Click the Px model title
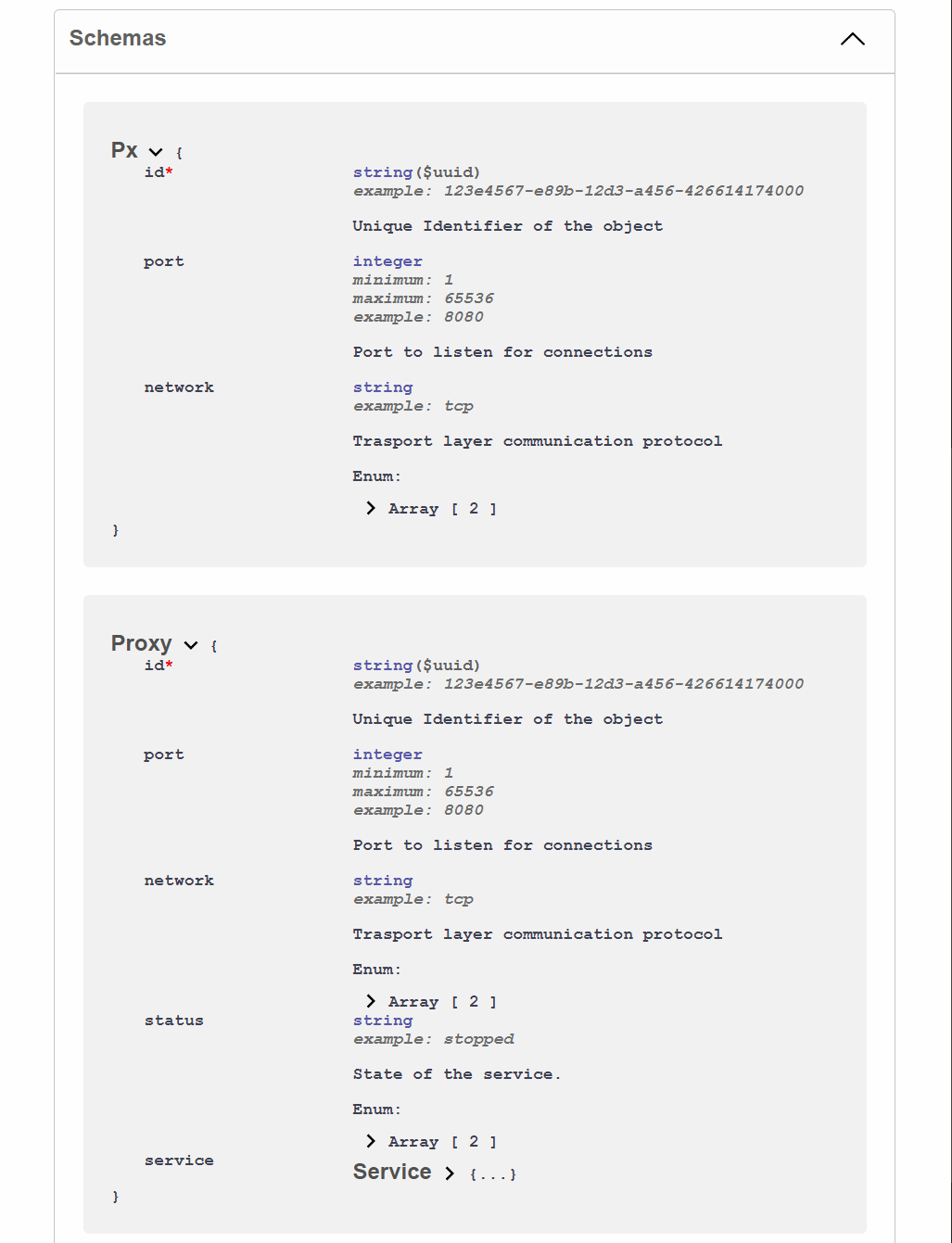952x1243 pixels. click(x=124, y=150)
